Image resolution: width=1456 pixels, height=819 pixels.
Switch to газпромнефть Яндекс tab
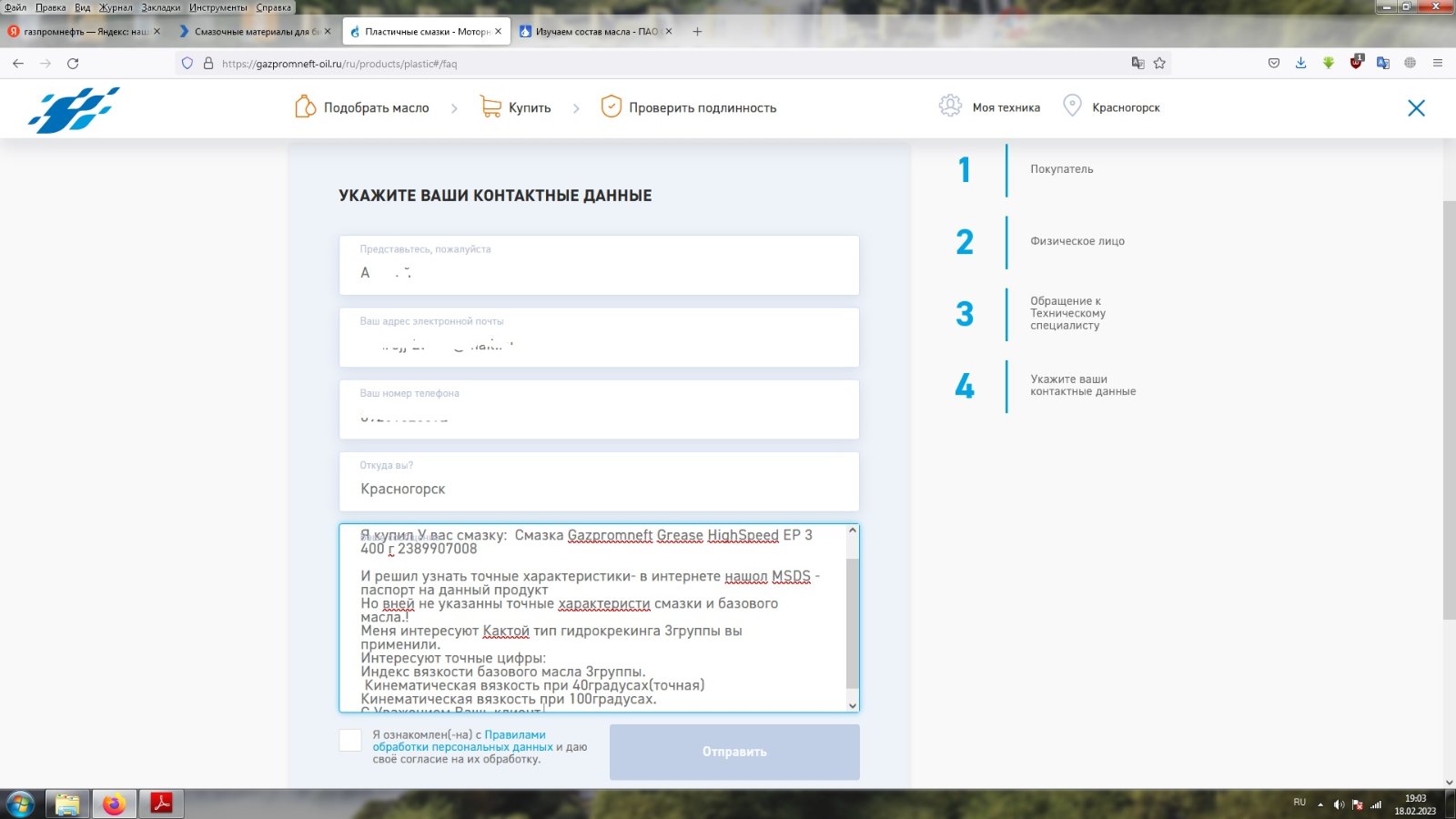pyautogui.click(x=85, y=31)
